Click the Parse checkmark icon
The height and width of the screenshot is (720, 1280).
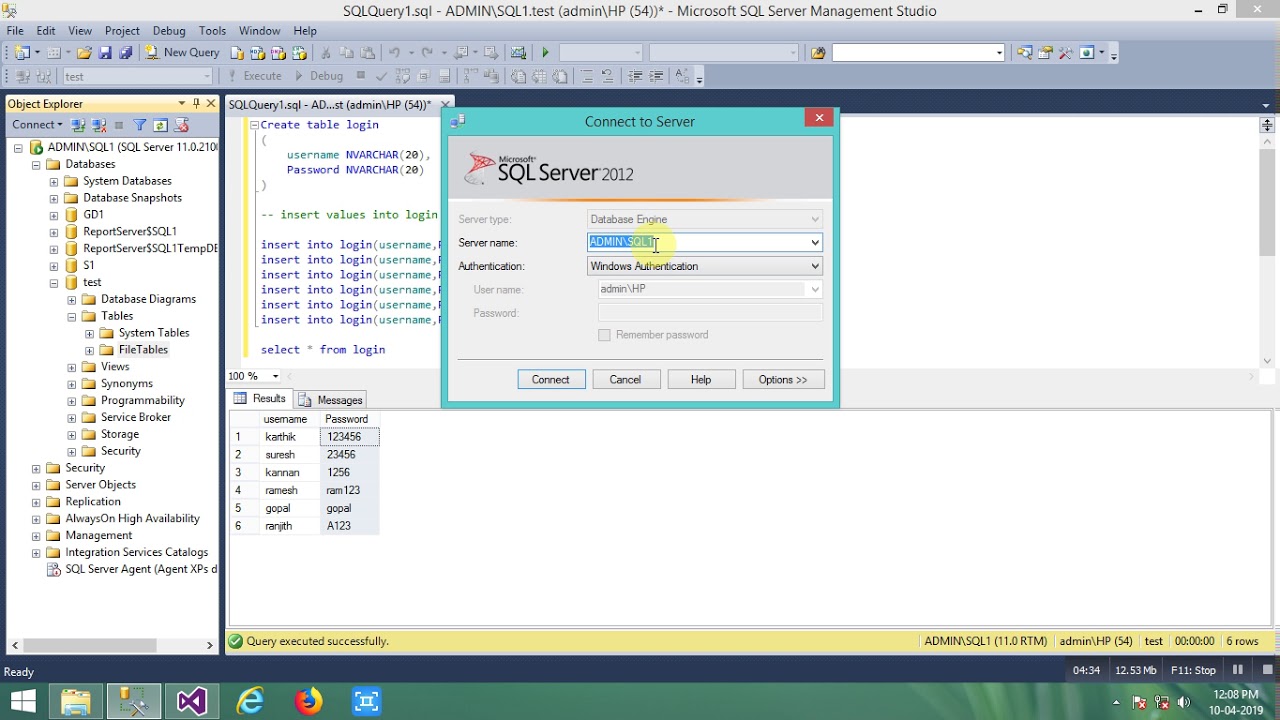[381, 76]
